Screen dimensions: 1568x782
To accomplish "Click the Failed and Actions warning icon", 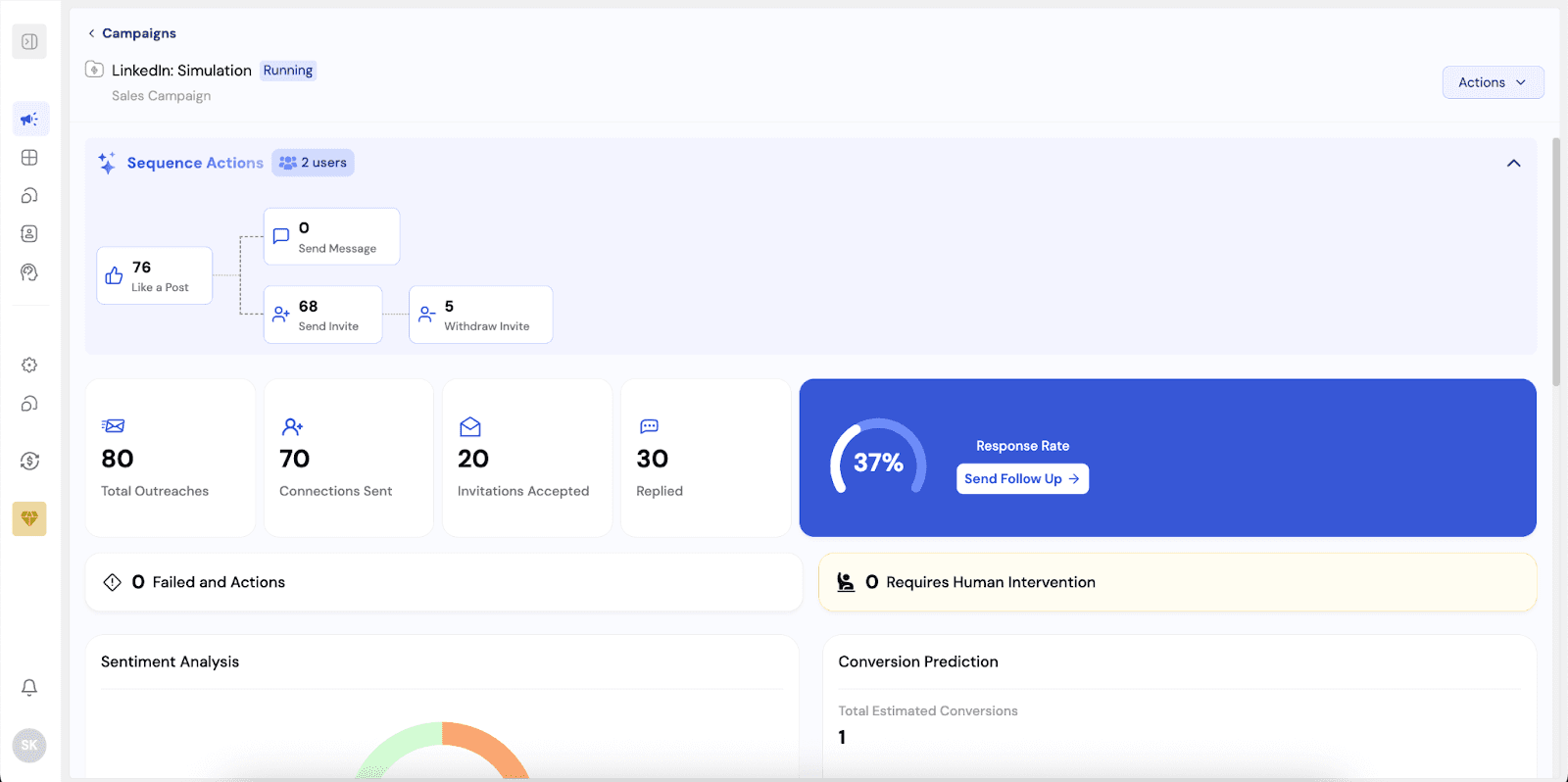I will point(113,582).
